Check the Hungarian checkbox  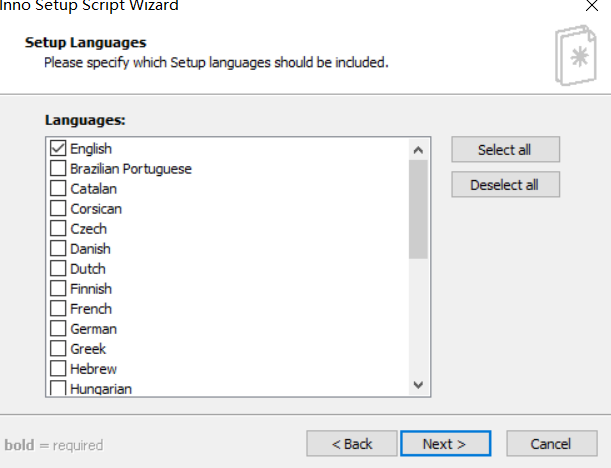point(58,388)
